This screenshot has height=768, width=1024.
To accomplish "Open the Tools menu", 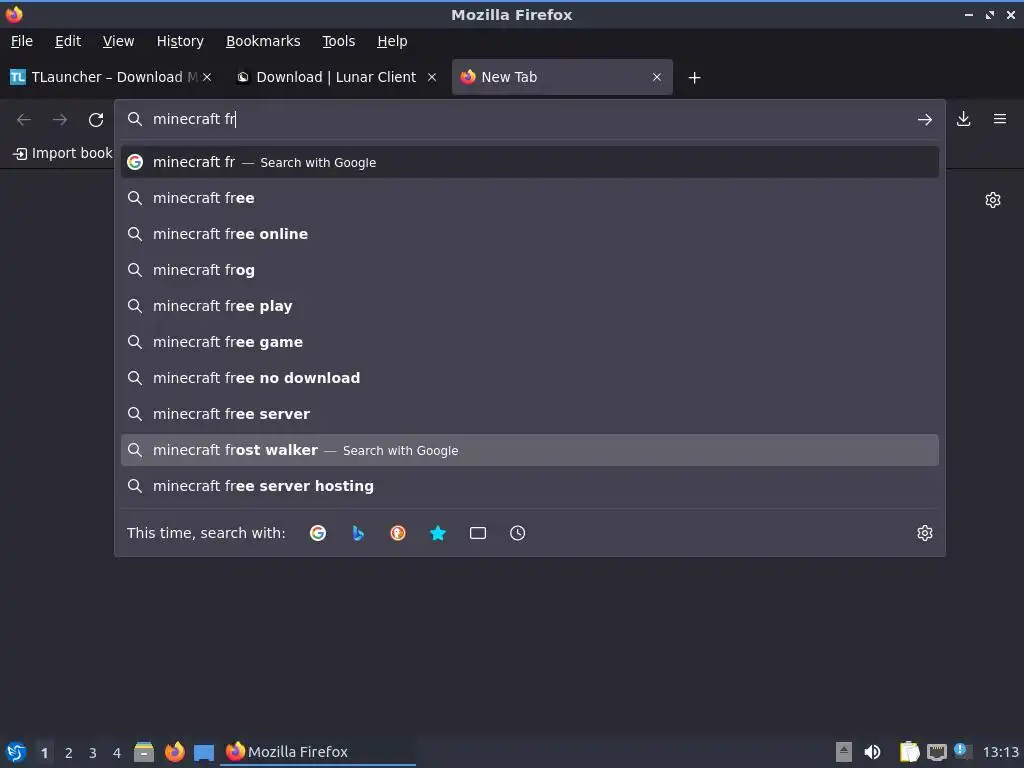I will [x=338, y=41].
